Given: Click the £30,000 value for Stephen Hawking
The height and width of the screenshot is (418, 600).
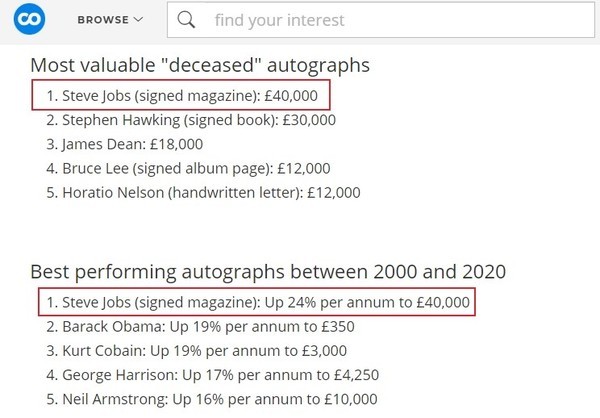Looking at the screenshot, I should point(309,120).
